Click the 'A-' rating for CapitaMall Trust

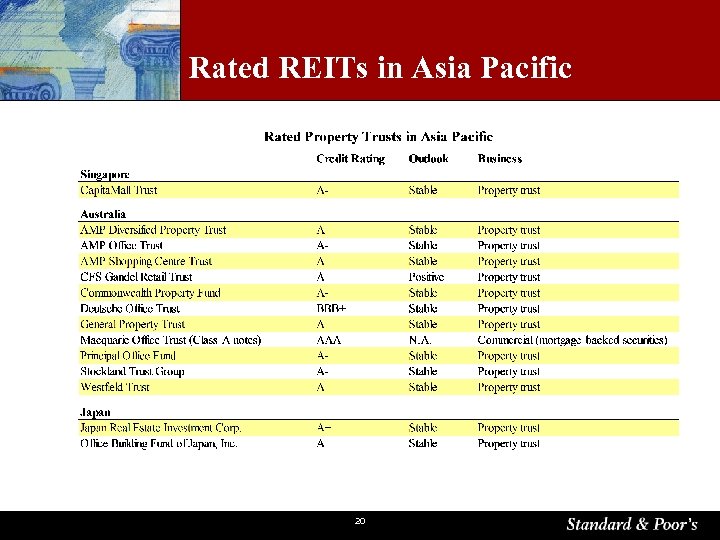pyautogui.click(x=322, y=190)
